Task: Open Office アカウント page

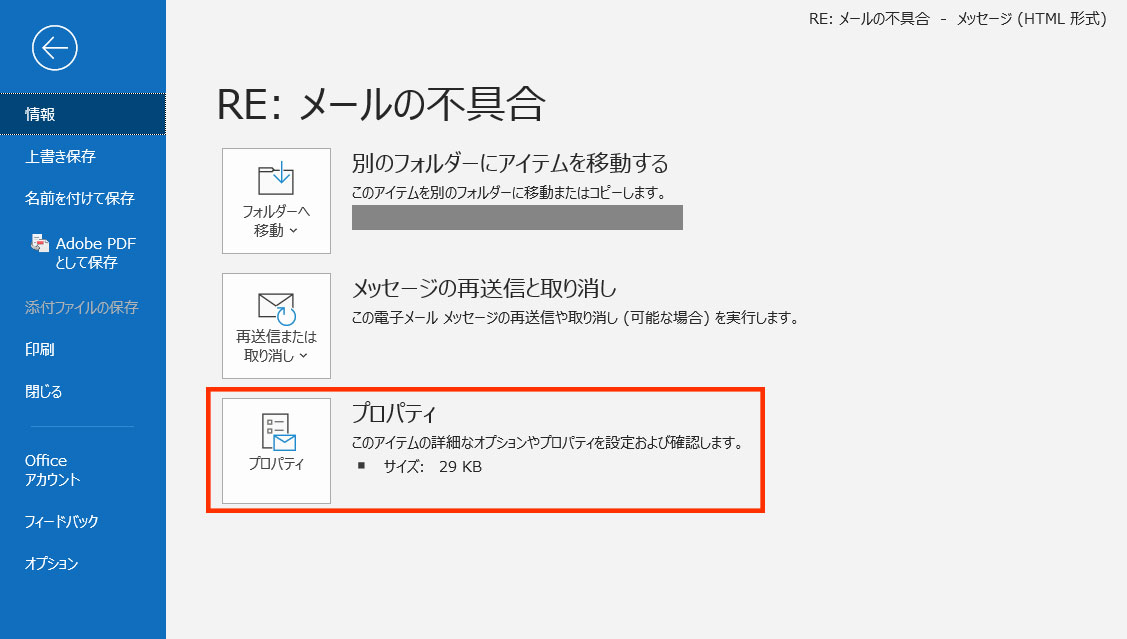Action: tap(52, 470)
